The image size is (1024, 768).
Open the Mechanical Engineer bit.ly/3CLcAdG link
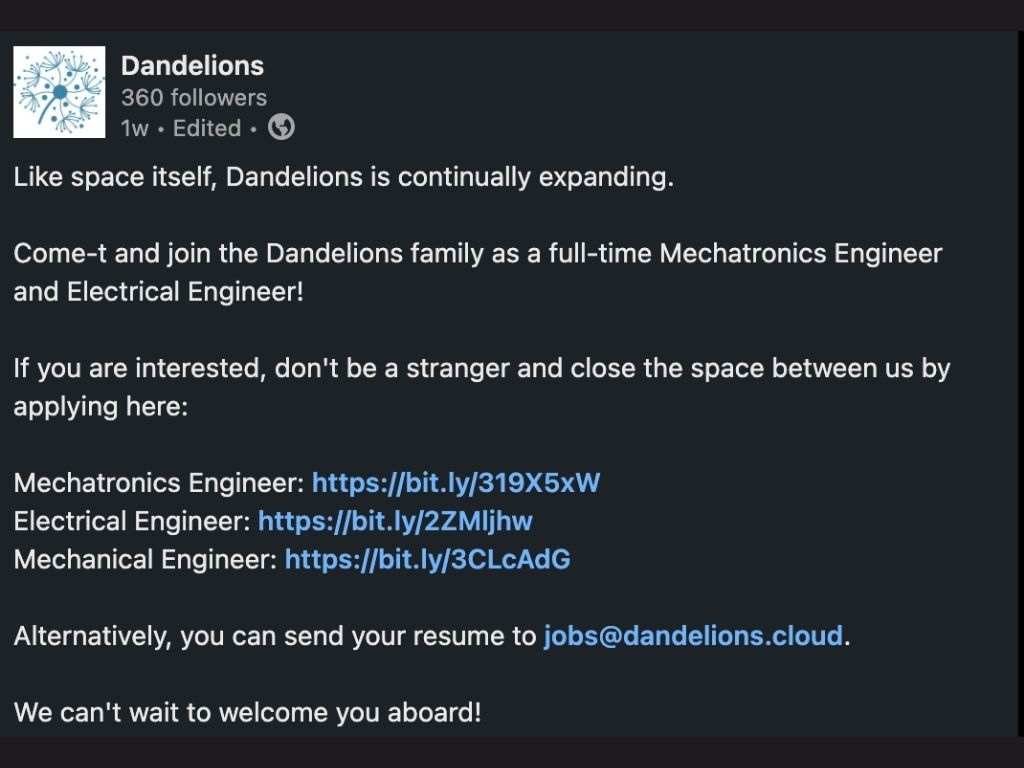pyautogui.click(x=428, y=560)
